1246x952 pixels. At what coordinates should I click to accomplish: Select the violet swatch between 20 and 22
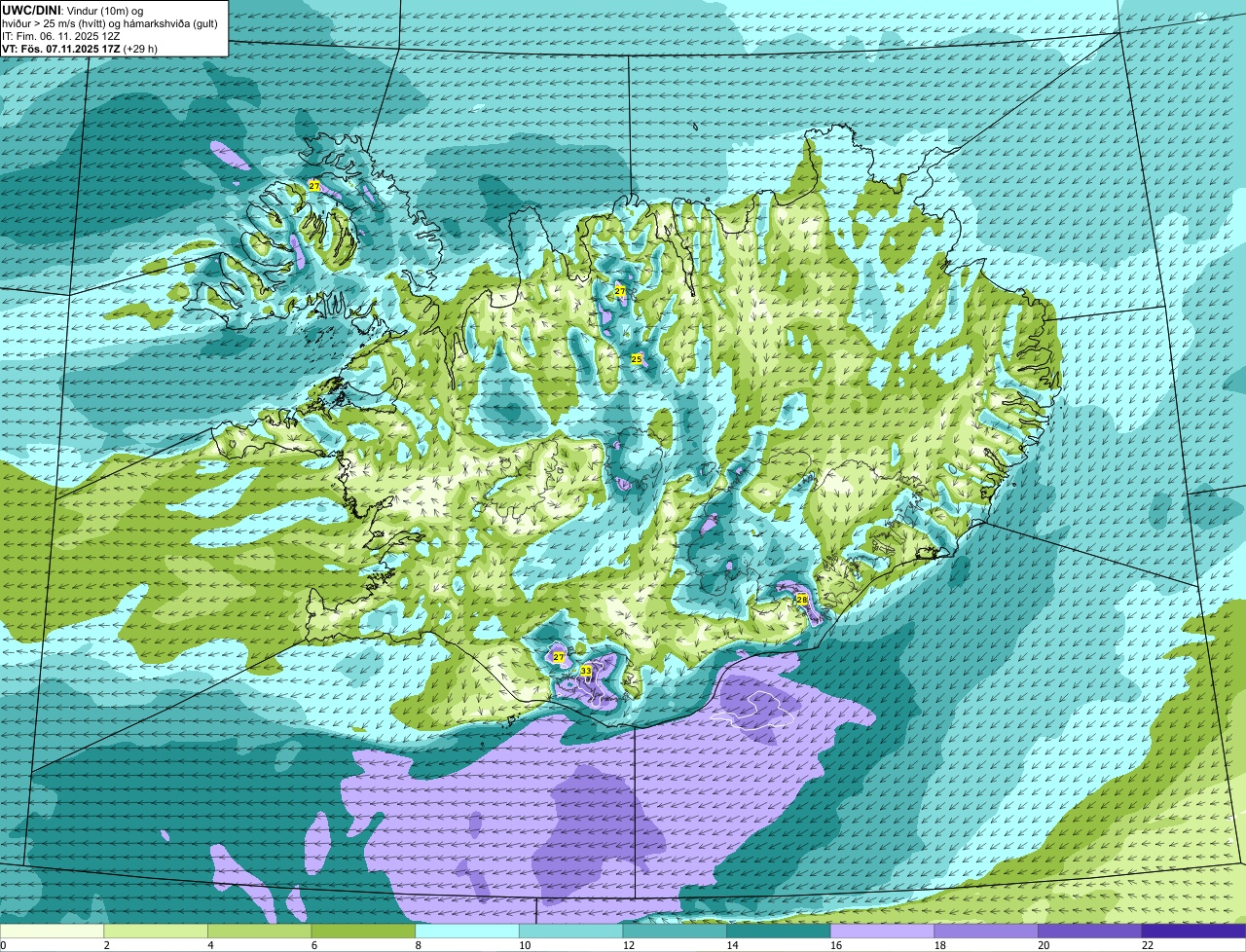(1089, 932)
